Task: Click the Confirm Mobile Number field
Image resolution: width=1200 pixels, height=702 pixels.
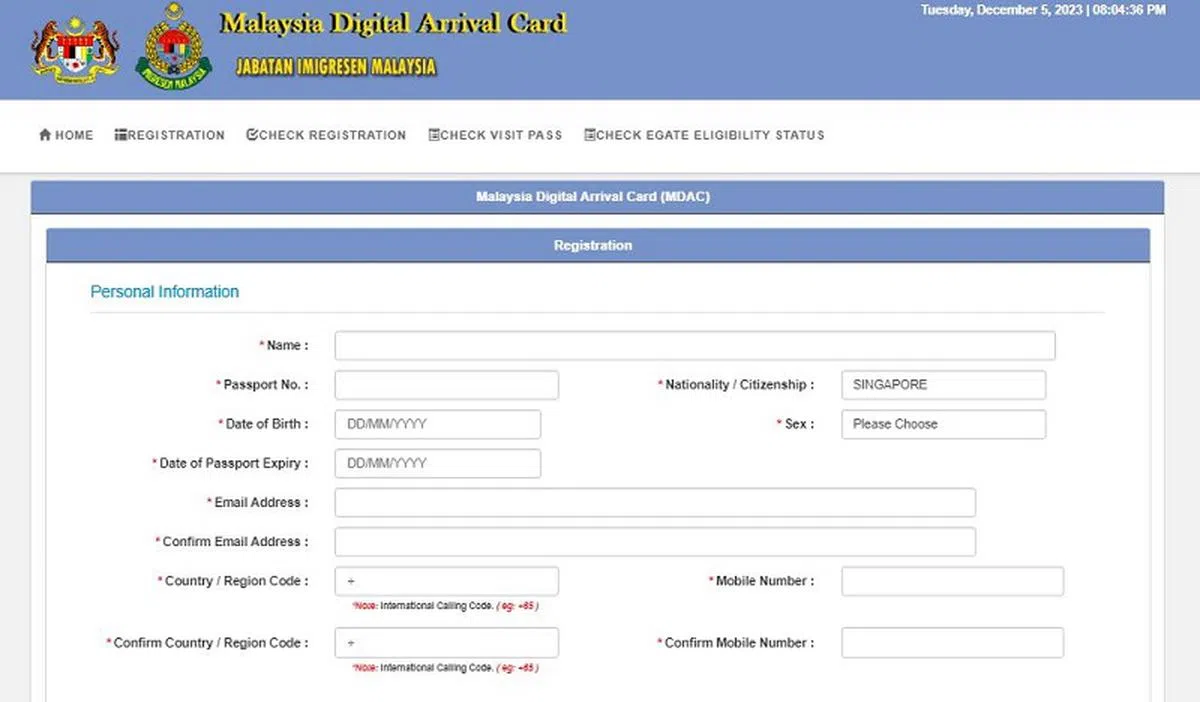Action: [x=952, y=643]
